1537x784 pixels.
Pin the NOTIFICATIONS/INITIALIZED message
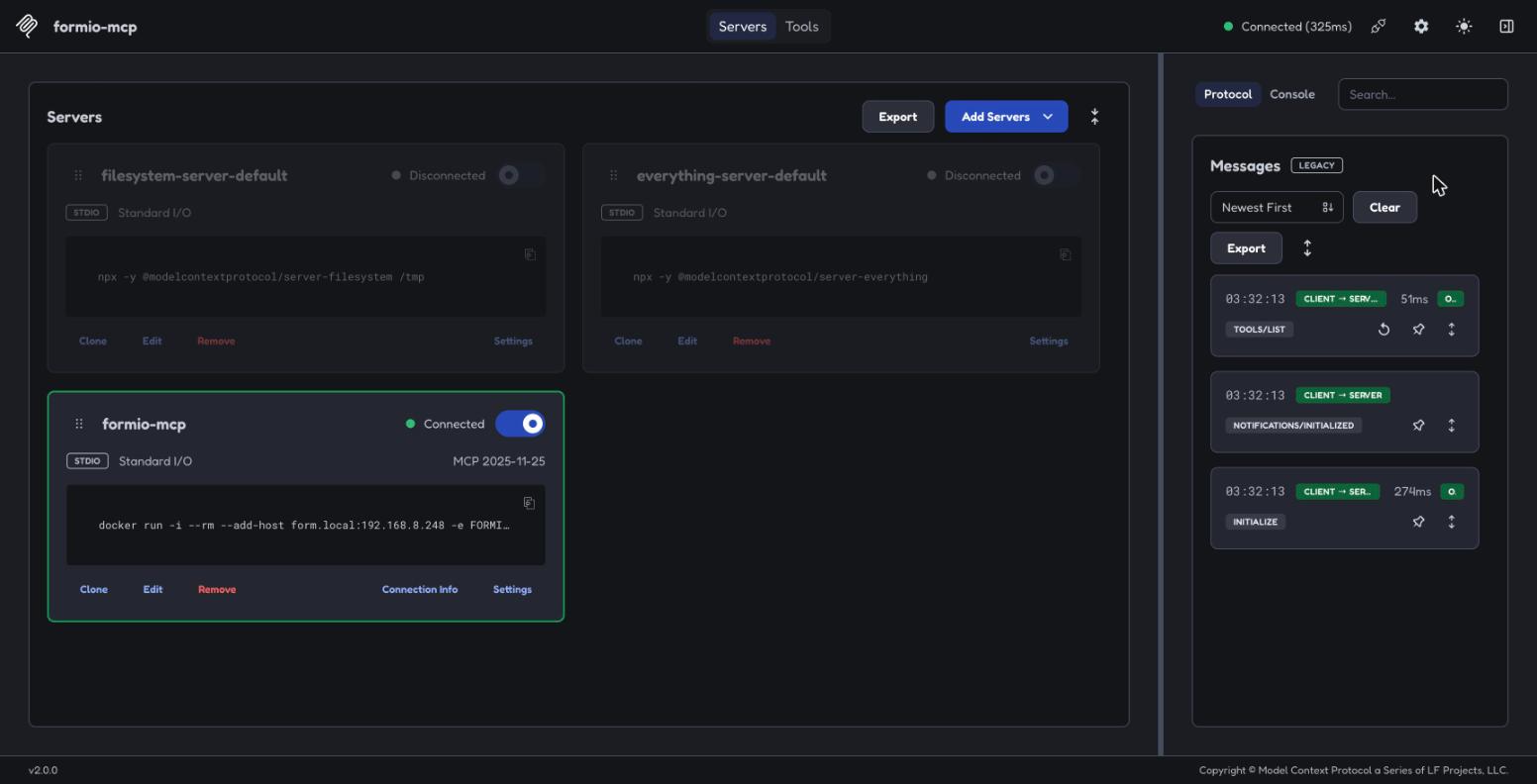pos(1418,426)
